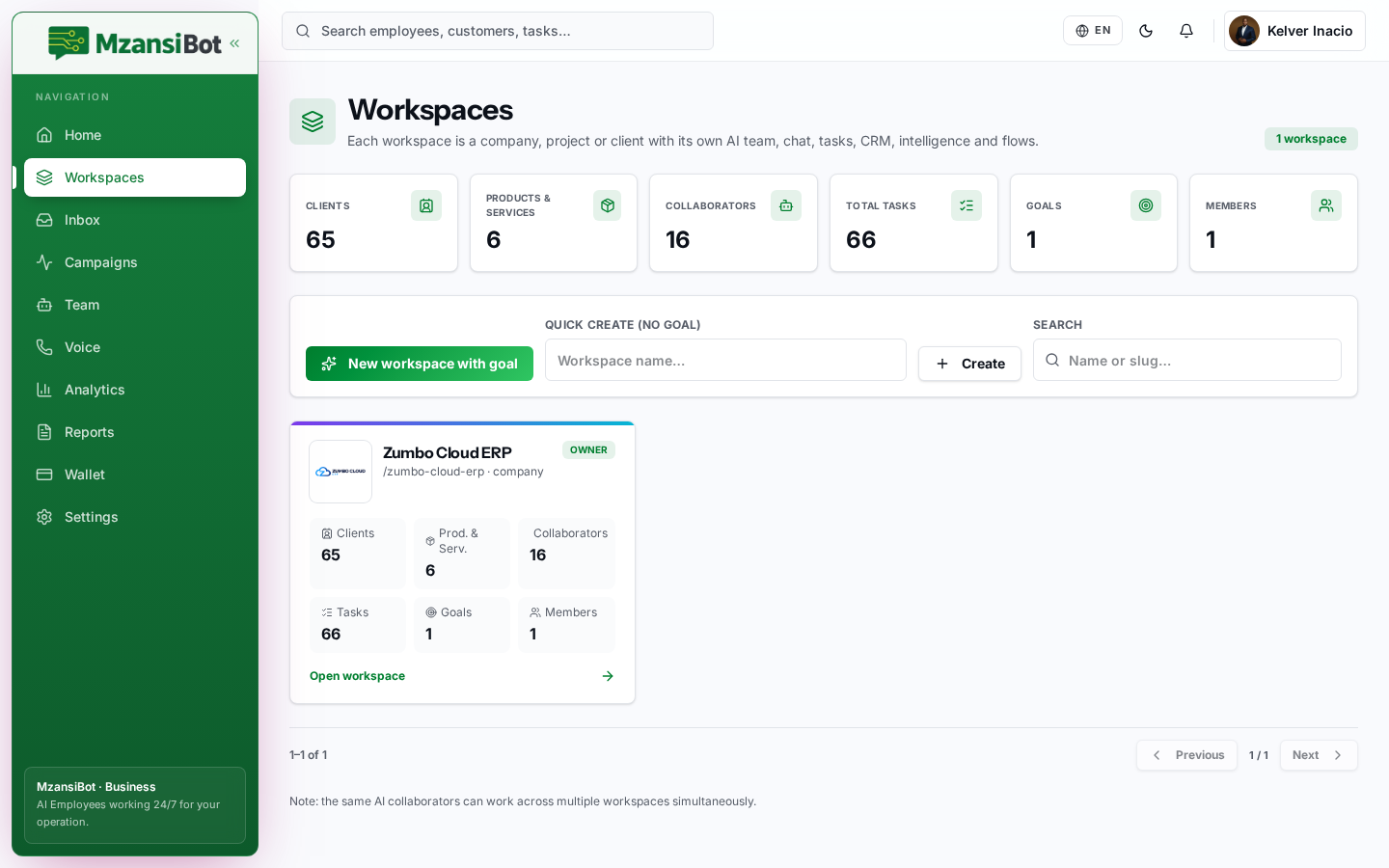Image resolution: width=1389 pixels, height=868 pixels.
Task: Click the Collaborators 16 tile in the card
Action: (566, 554)
